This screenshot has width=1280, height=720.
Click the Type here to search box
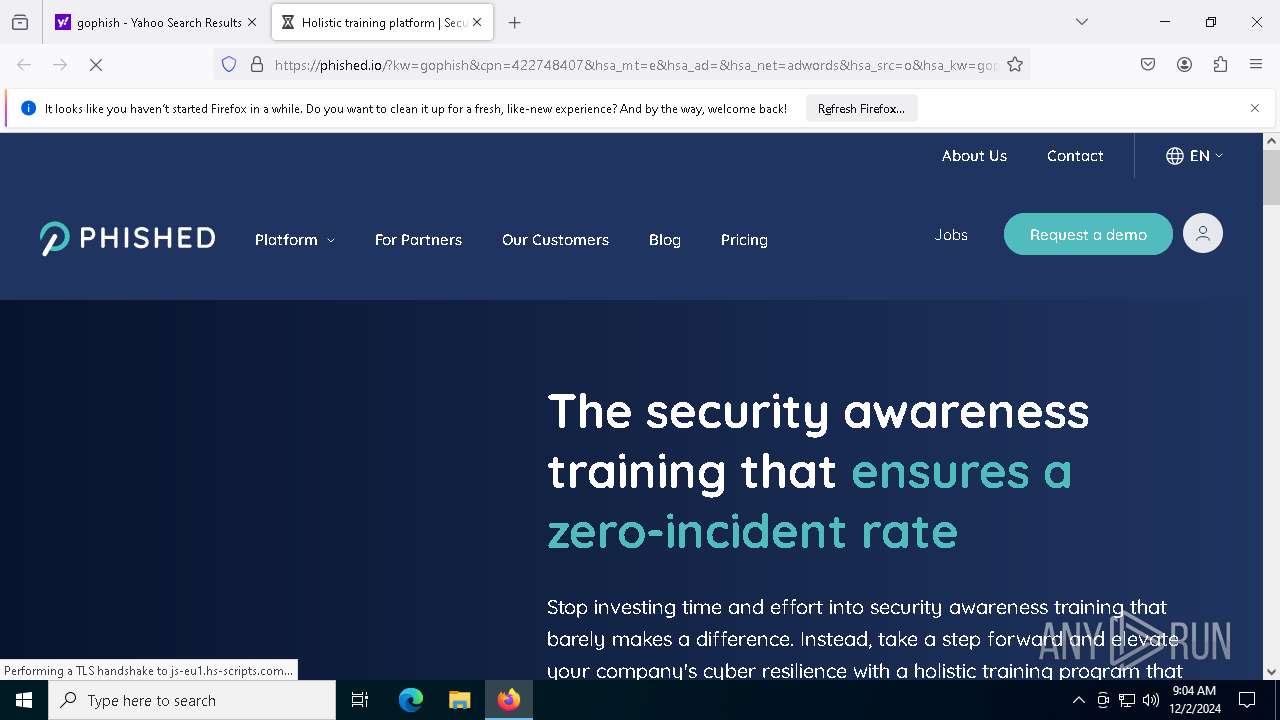pos(192,700)
